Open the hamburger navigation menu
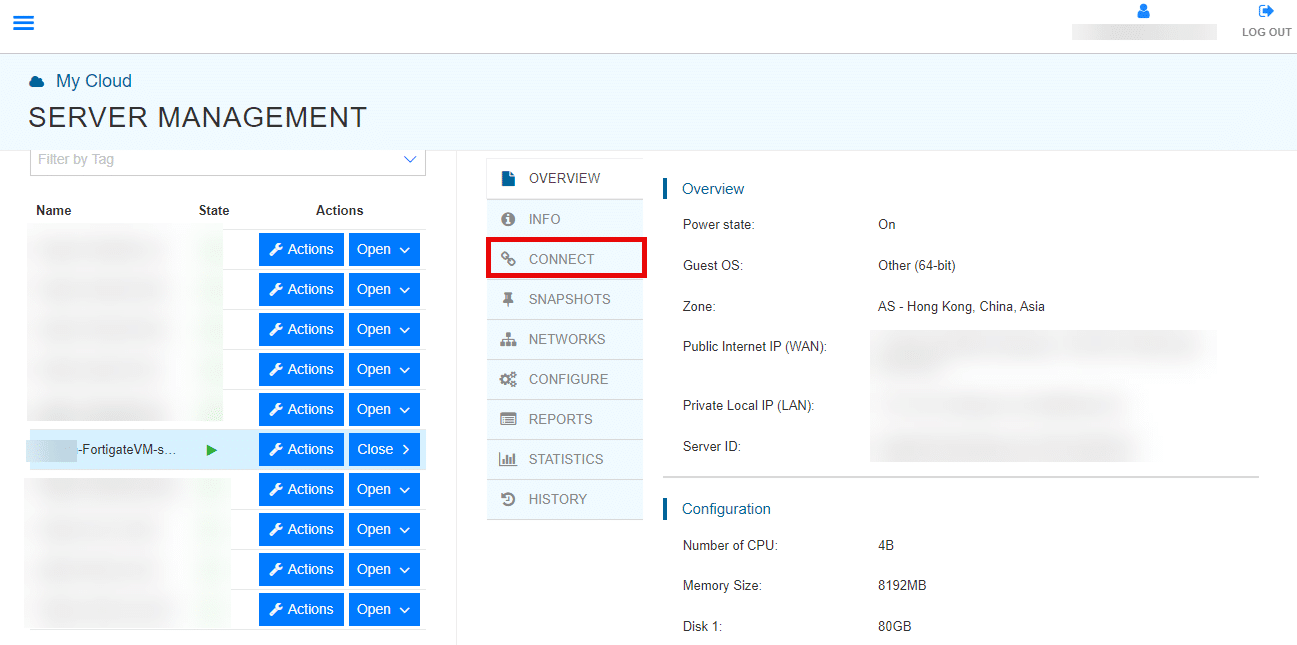This screenshot has width=1297, height=645. coord(23,22)
